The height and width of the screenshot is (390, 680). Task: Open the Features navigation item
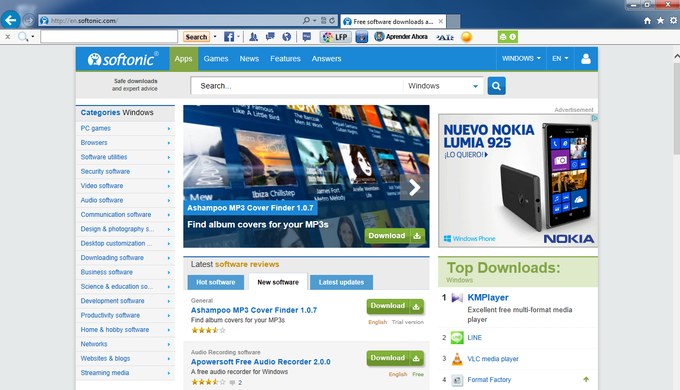[285, 59]
